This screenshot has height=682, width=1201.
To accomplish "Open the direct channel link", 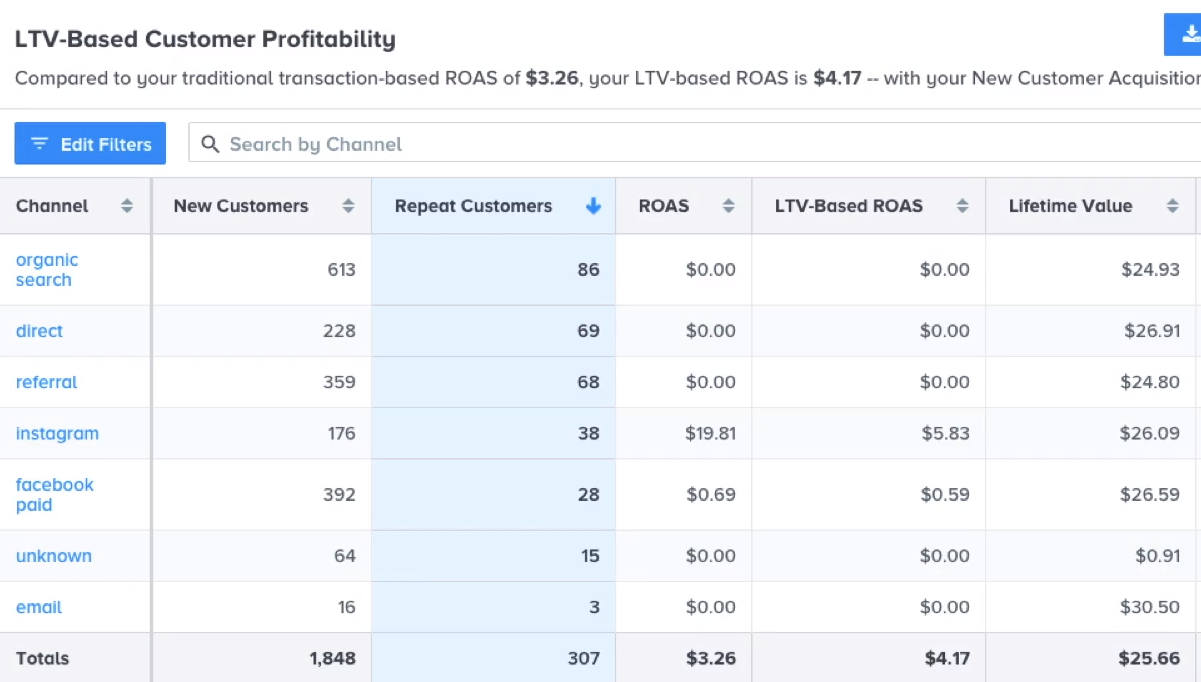I will tap(39, 331).
